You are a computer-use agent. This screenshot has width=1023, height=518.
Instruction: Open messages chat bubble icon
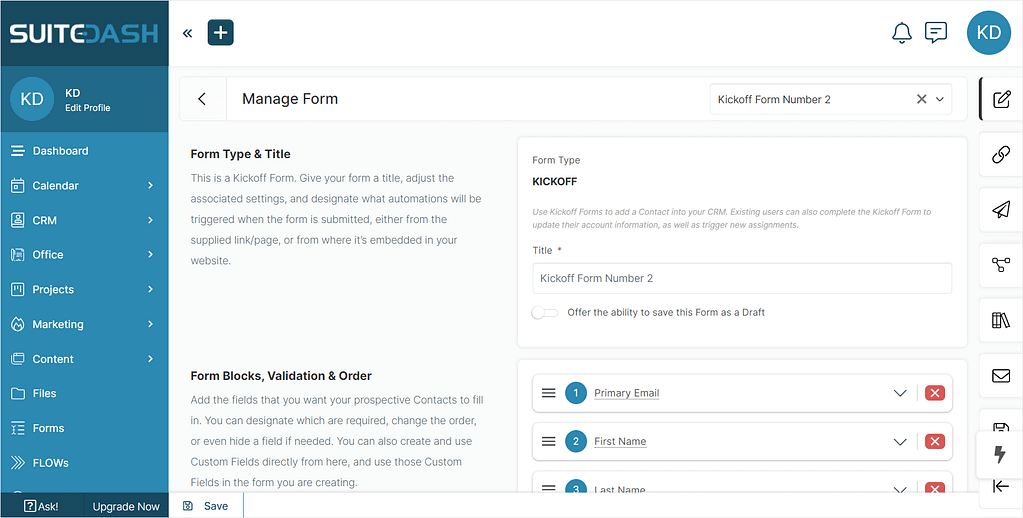pyautogui.click(x=936, y=33)
